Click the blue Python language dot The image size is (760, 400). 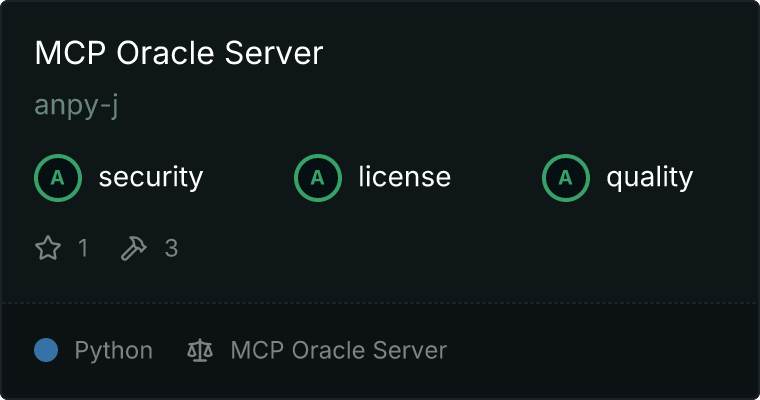[46, 350]
